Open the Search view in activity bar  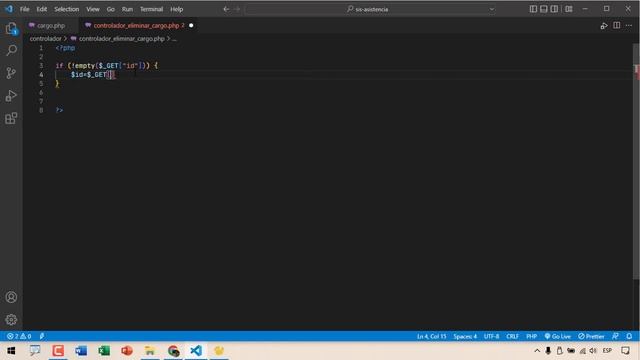pos(11,51)
